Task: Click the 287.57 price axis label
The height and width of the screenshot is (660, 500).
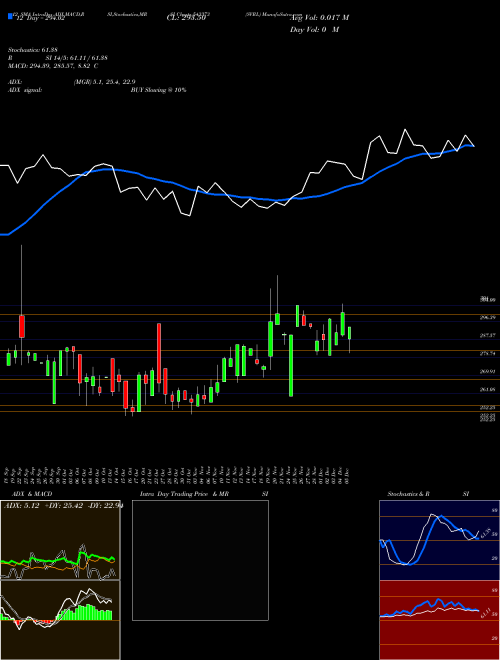Action: click(487, 335)
